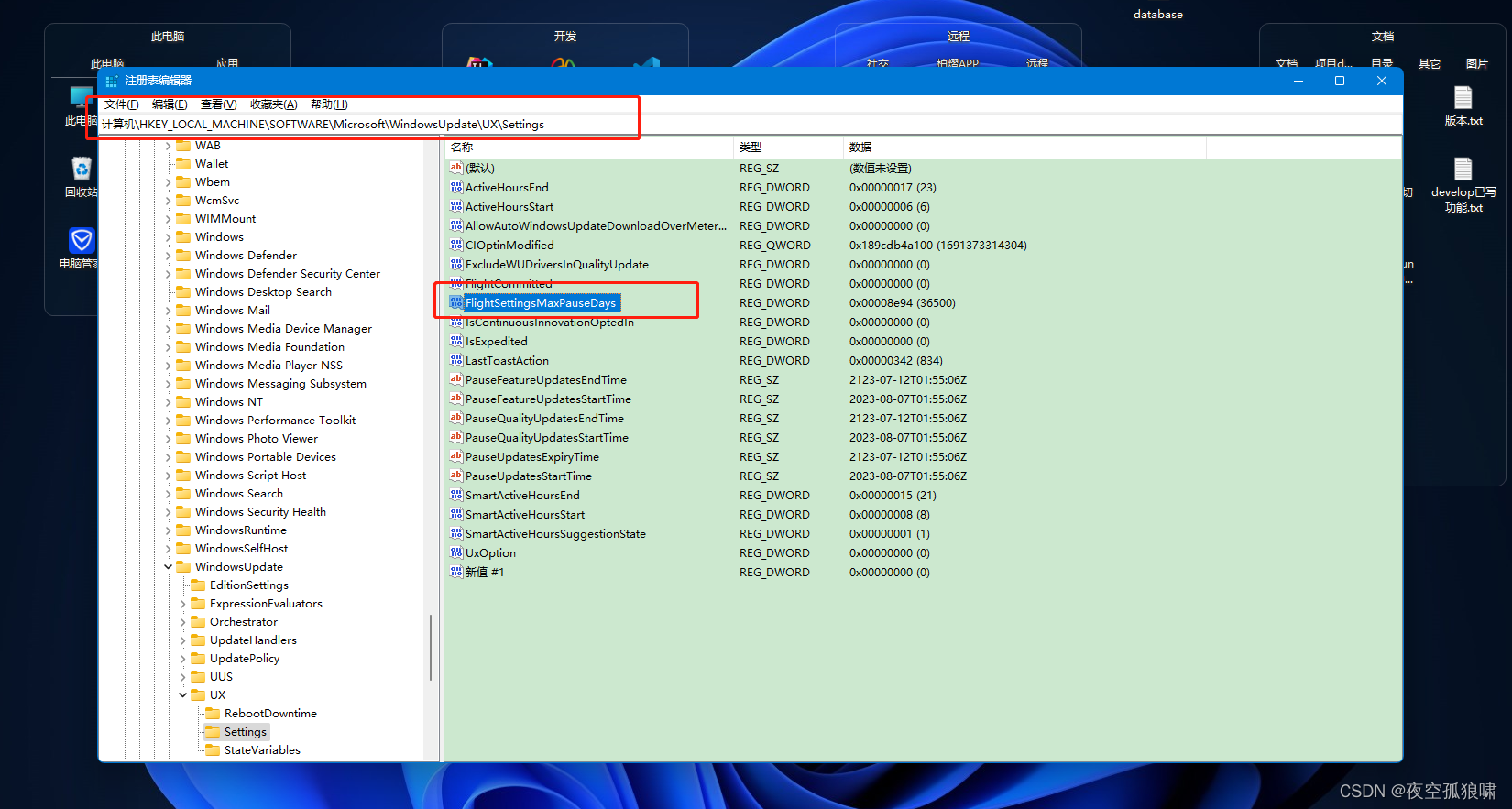Expand the Windows NT tree node
The width and height of the screenshot is (1512, 809).
click(x=168, y=401)
